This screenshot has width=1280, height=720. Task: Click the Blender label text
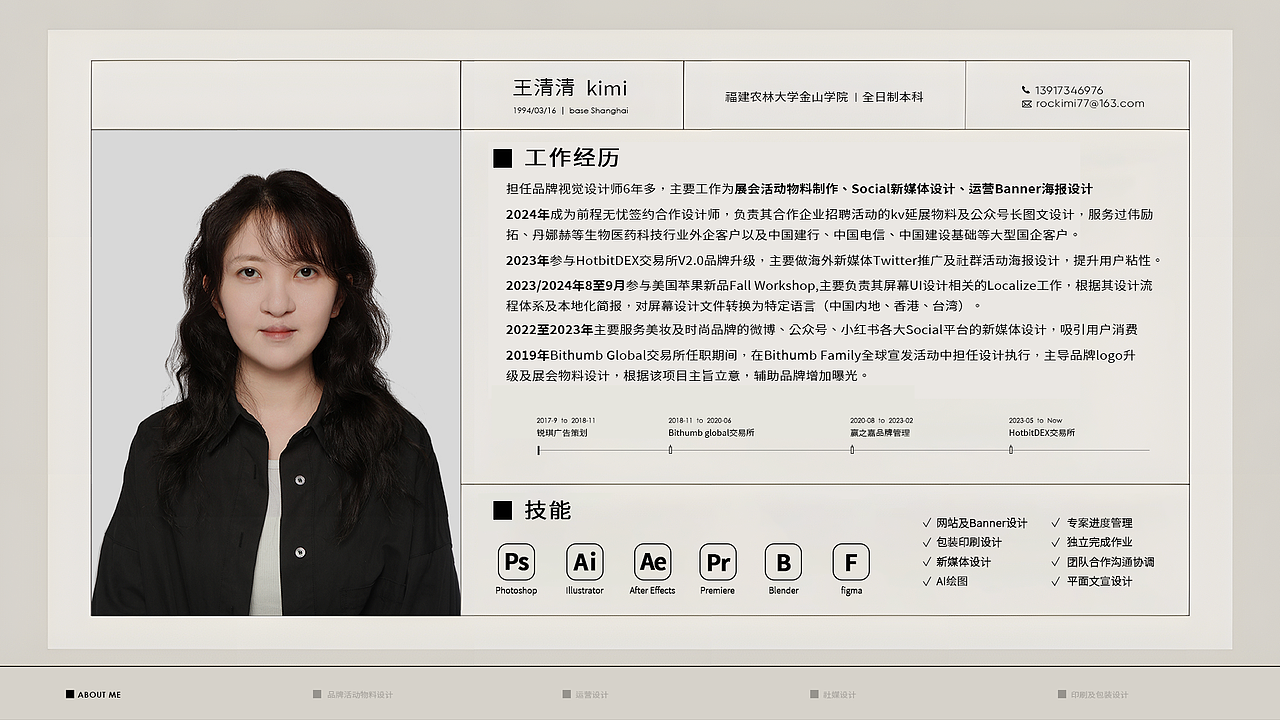point(784,591)
